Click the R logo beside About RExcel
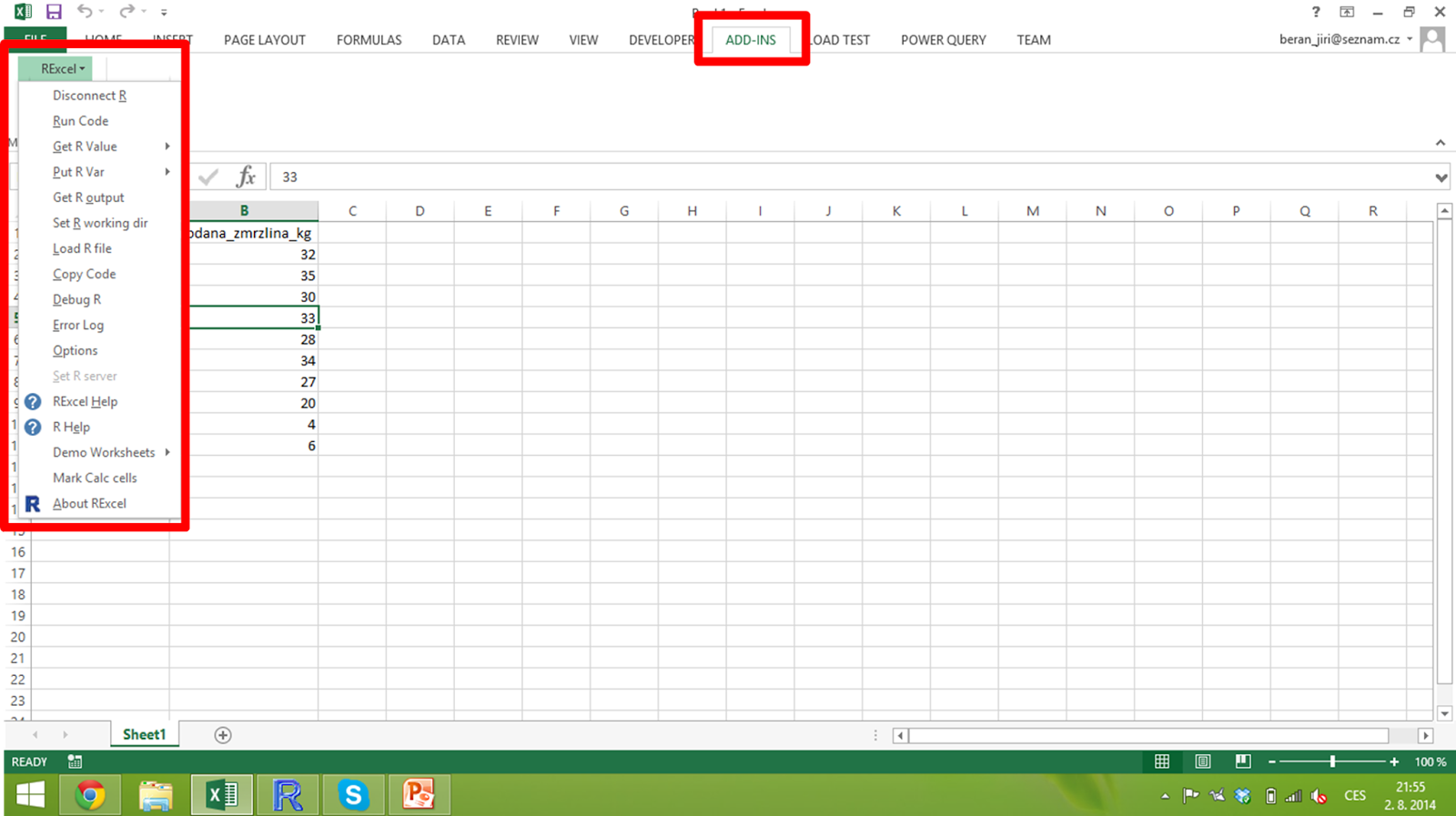 click(33, 503)
